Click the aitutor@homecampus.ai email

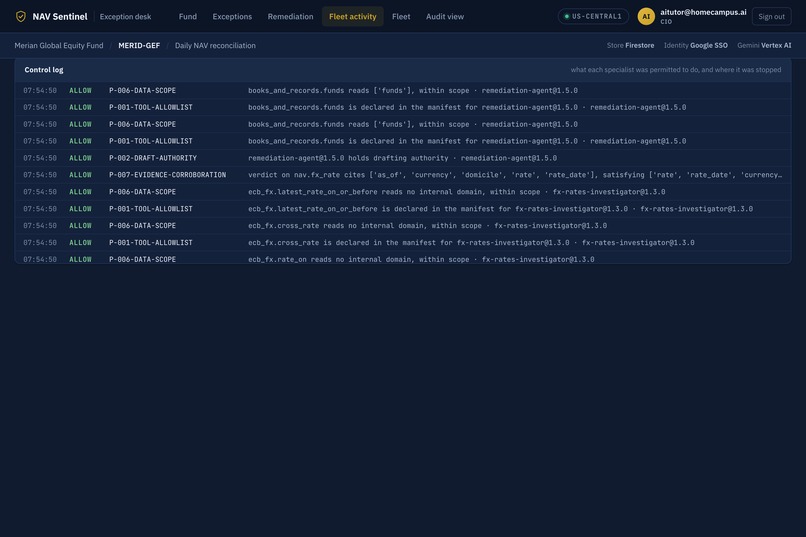pos(703,12)
